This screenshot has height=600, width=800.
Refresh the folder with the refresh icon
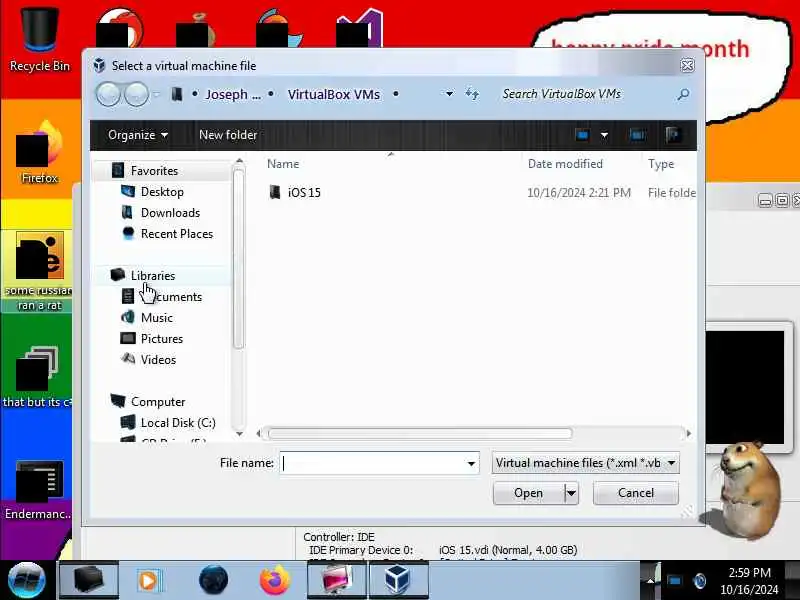pyautogui.click(x=472, y=94)
